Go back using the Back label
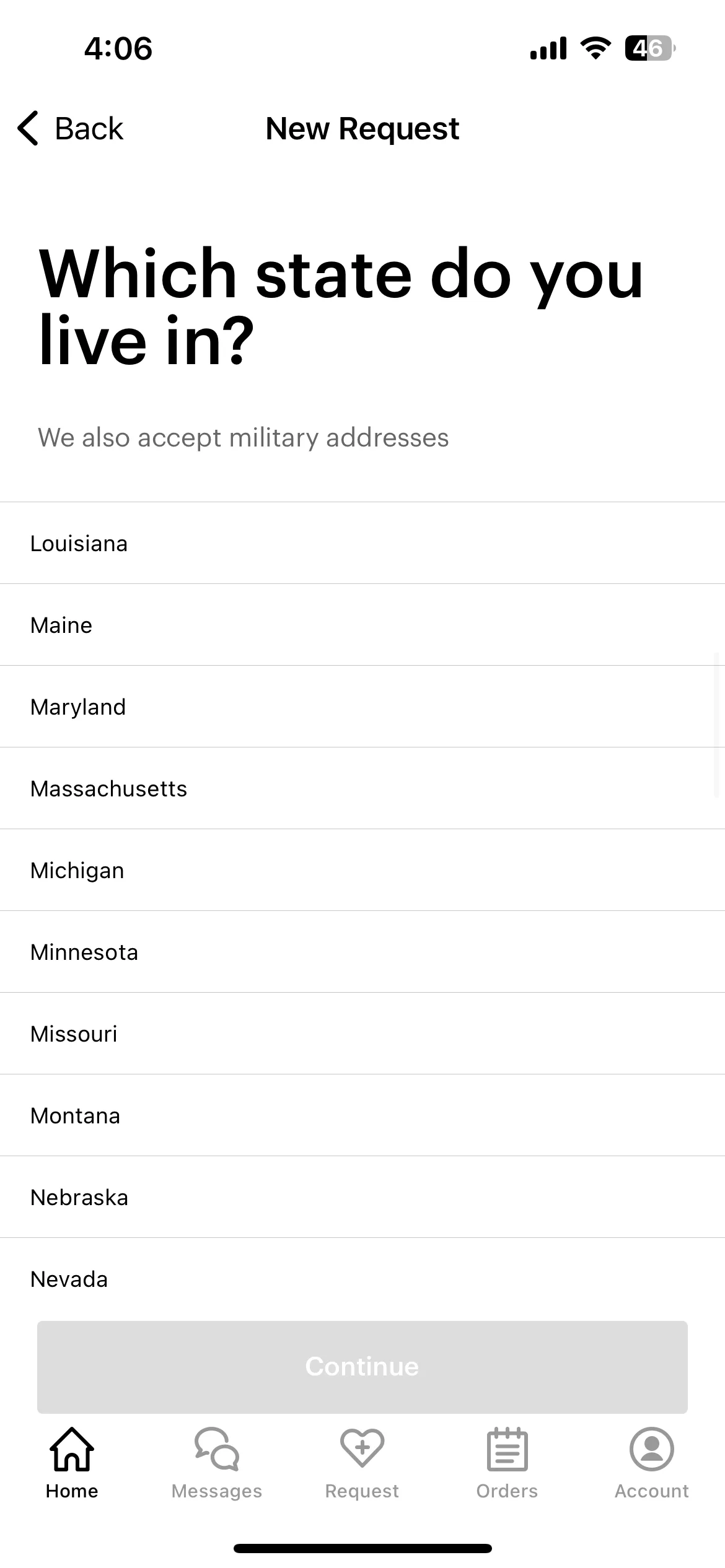Viewport: 725px width, 1568px height. tap(89, 129)
